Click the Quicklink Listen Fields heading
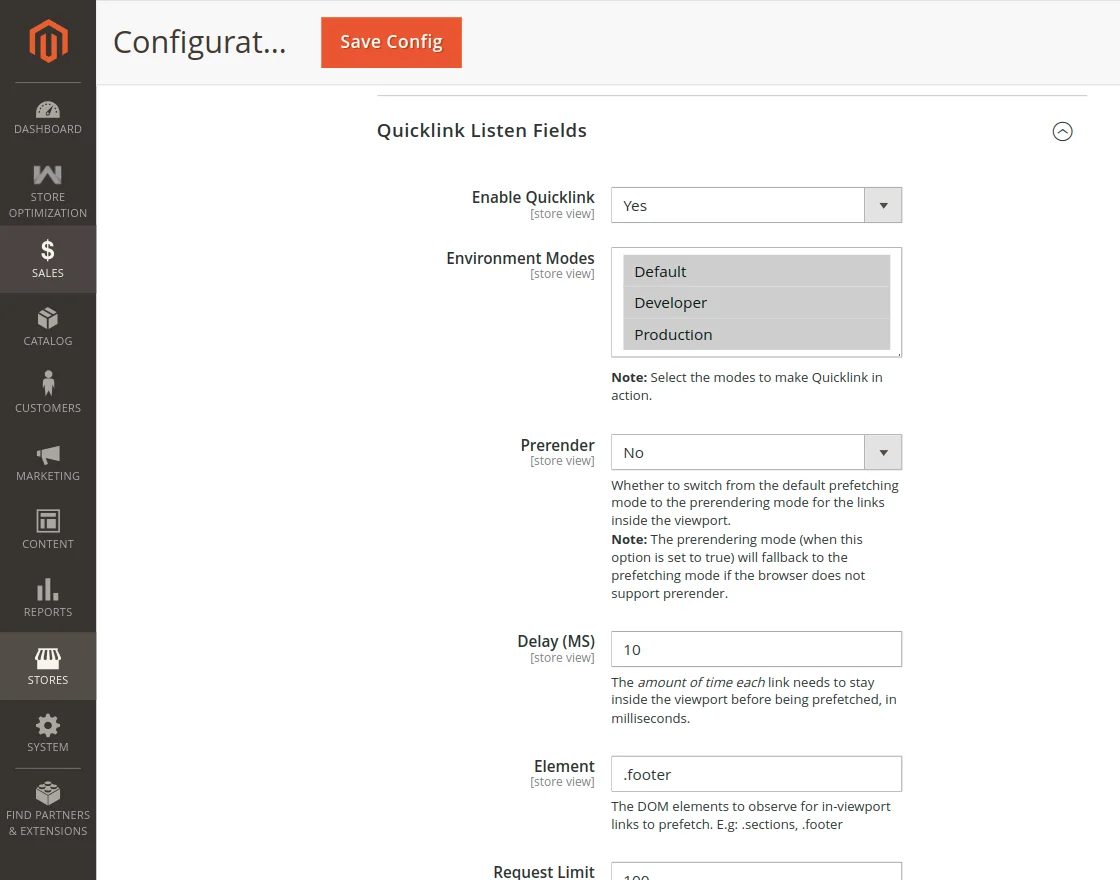This screenshot has height=880, width=1120. (x=482, y=131)
